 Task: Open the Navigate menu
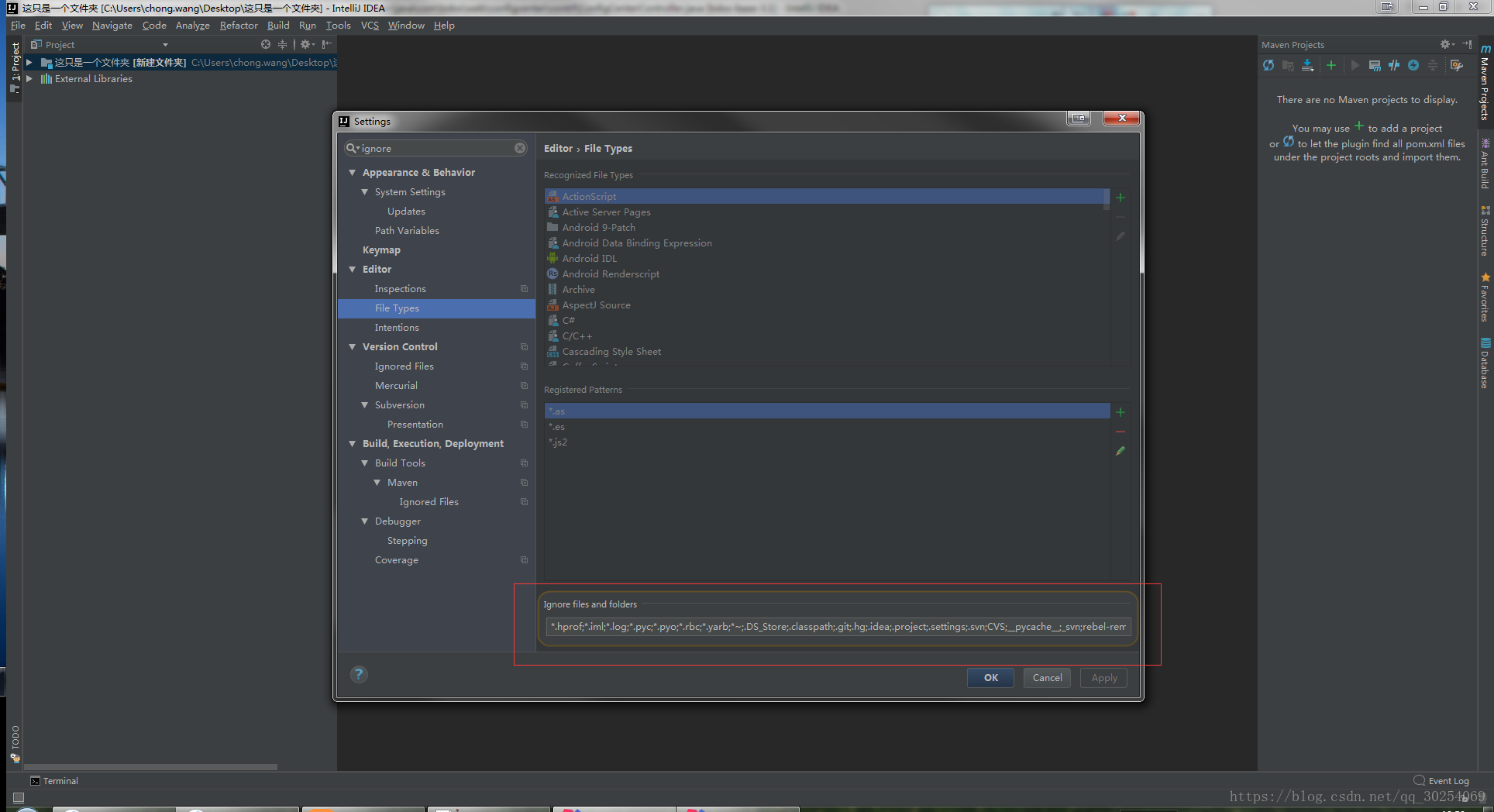[112, 25]
